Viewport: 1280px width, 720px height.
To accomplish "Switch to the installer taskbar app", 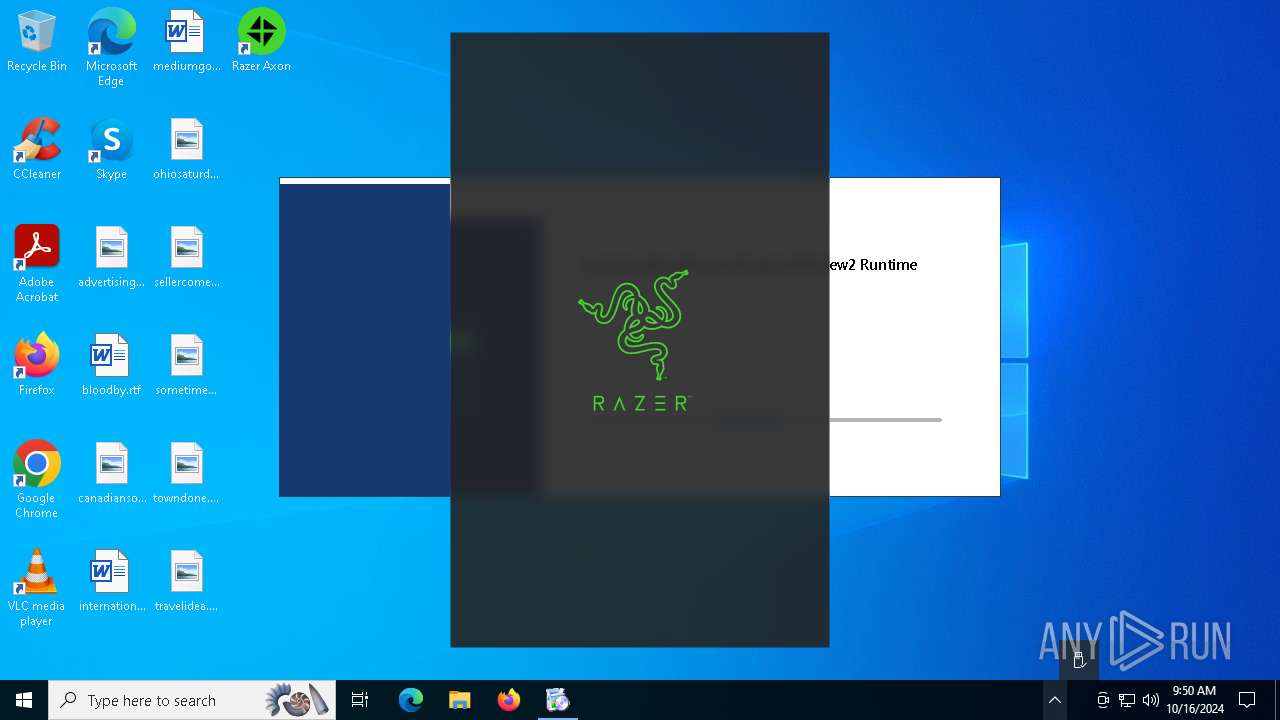I will [558, 700].
